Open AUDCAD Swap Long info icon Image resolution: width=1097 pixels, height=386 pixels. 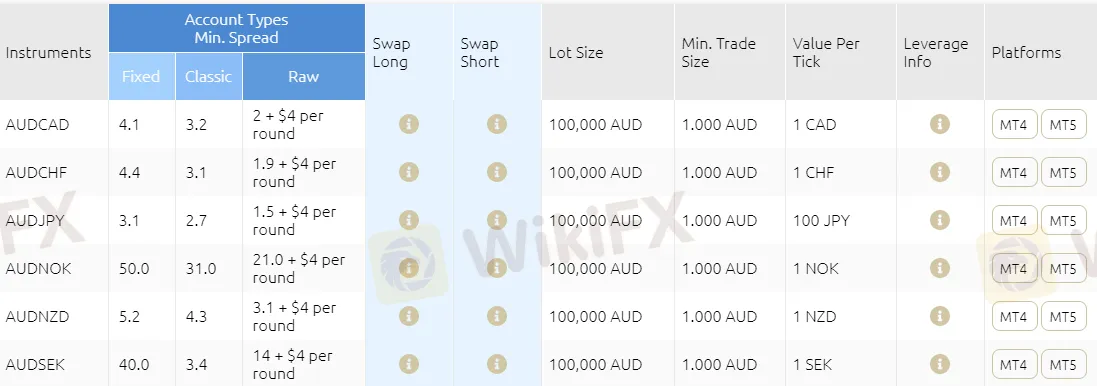(x=409, y=124)
